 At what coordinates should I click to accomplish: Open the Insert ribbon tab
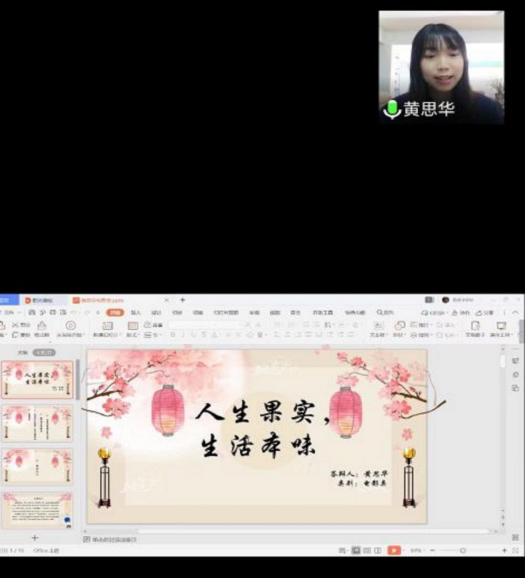tap(136, 312)
